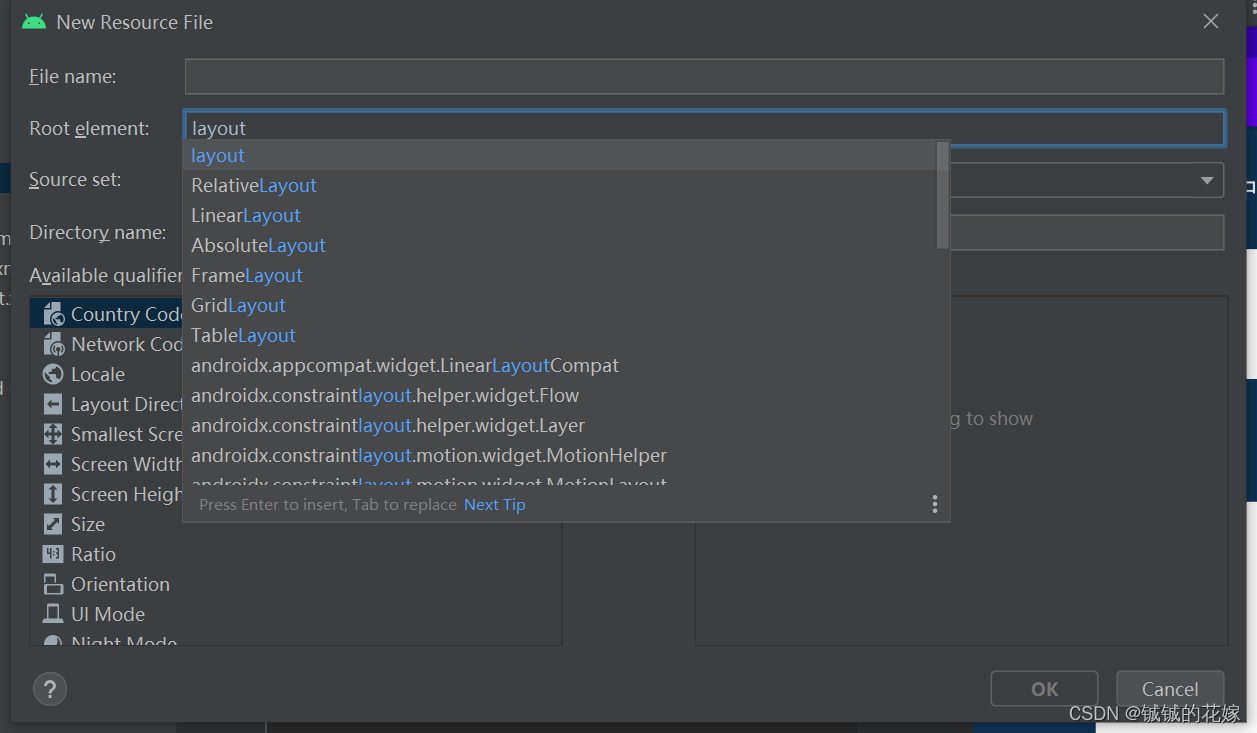The width and height of the screenshot is (1257, 733).
Task: Choose constraintlayout helper Flow suggestion
Action: (x=559, y=395)
